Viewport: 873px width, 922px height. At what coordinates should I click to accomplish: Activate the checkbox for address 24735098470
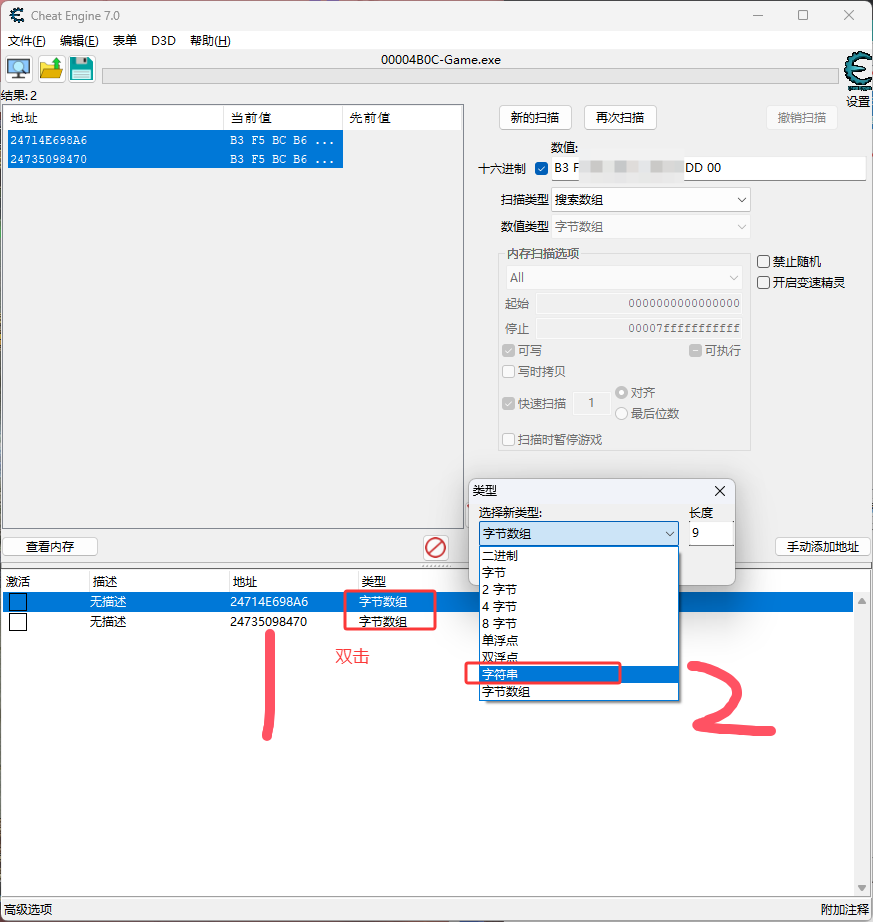point(18,622)
